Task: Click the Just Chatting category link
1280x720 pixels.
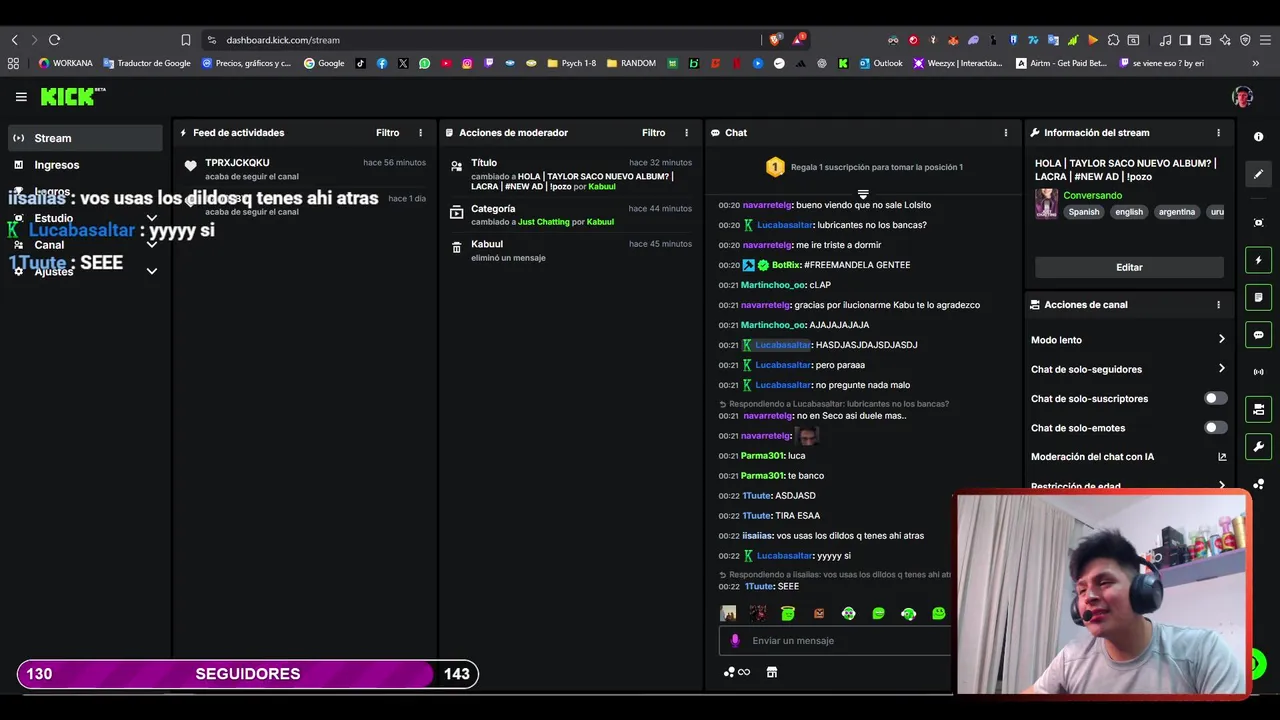Action: tap(543, 222)
